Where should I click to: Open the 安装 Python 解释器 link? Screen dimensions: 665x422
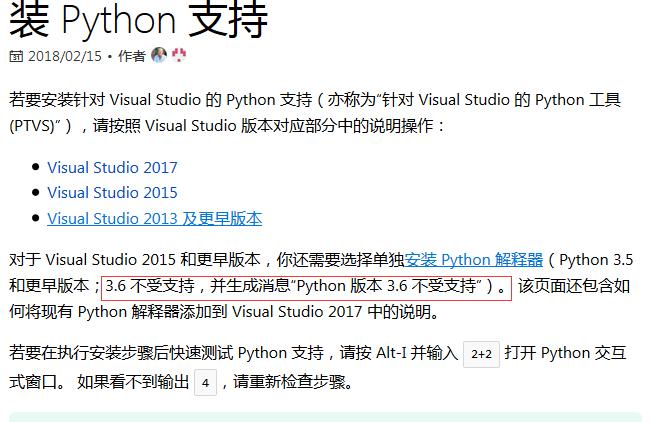(x=474, y=260)
